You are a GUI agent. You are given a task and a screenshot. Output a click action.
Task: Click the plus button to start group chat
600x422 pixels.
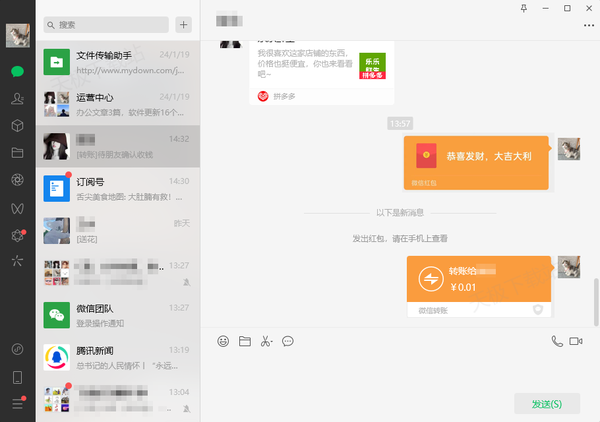click(x=184, y=25)
